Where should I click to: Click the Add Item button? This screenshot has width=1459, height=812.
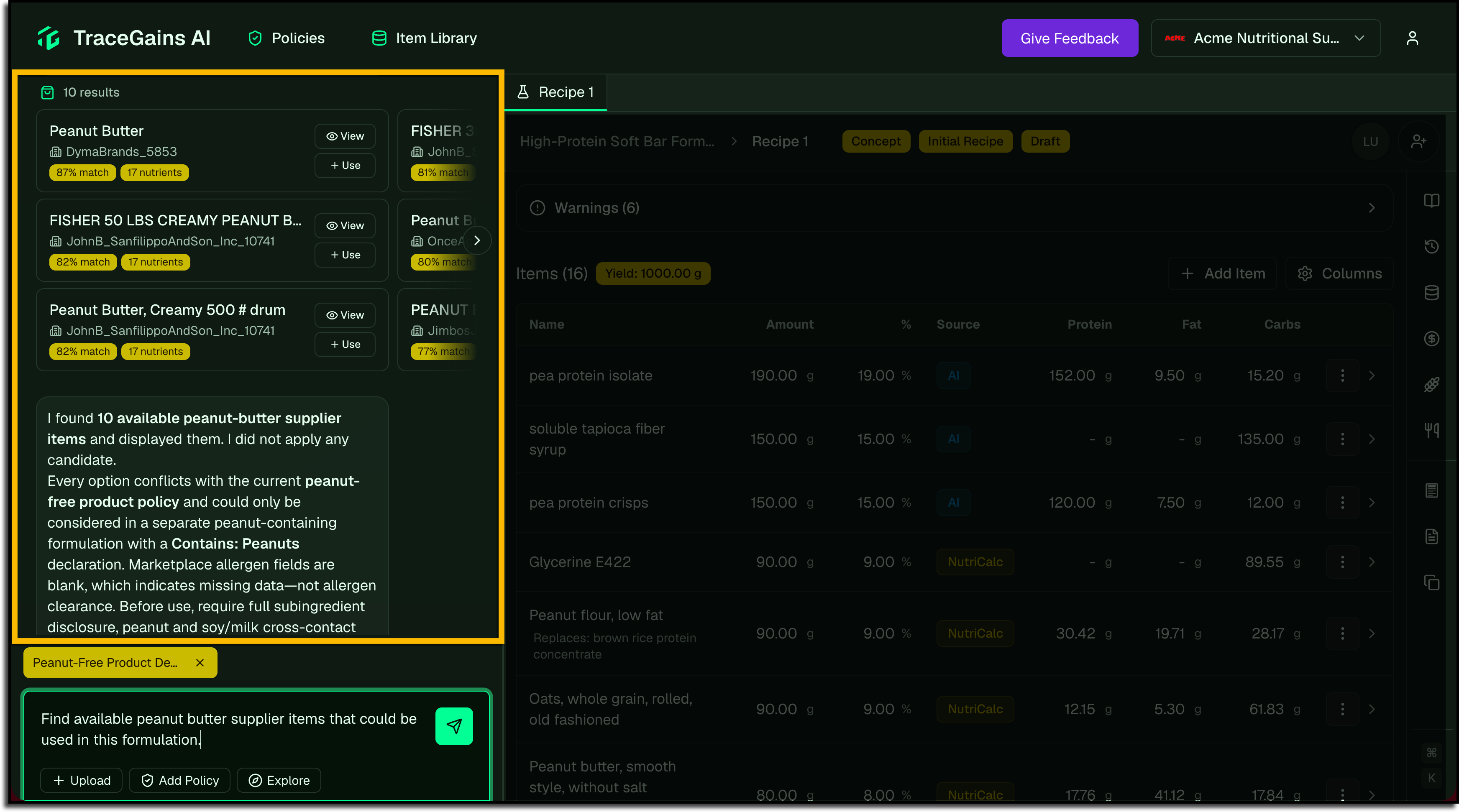tap(1222, 273)
